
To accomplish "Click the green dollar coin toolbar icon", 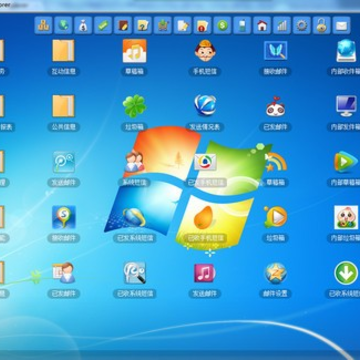I will 222,25.
